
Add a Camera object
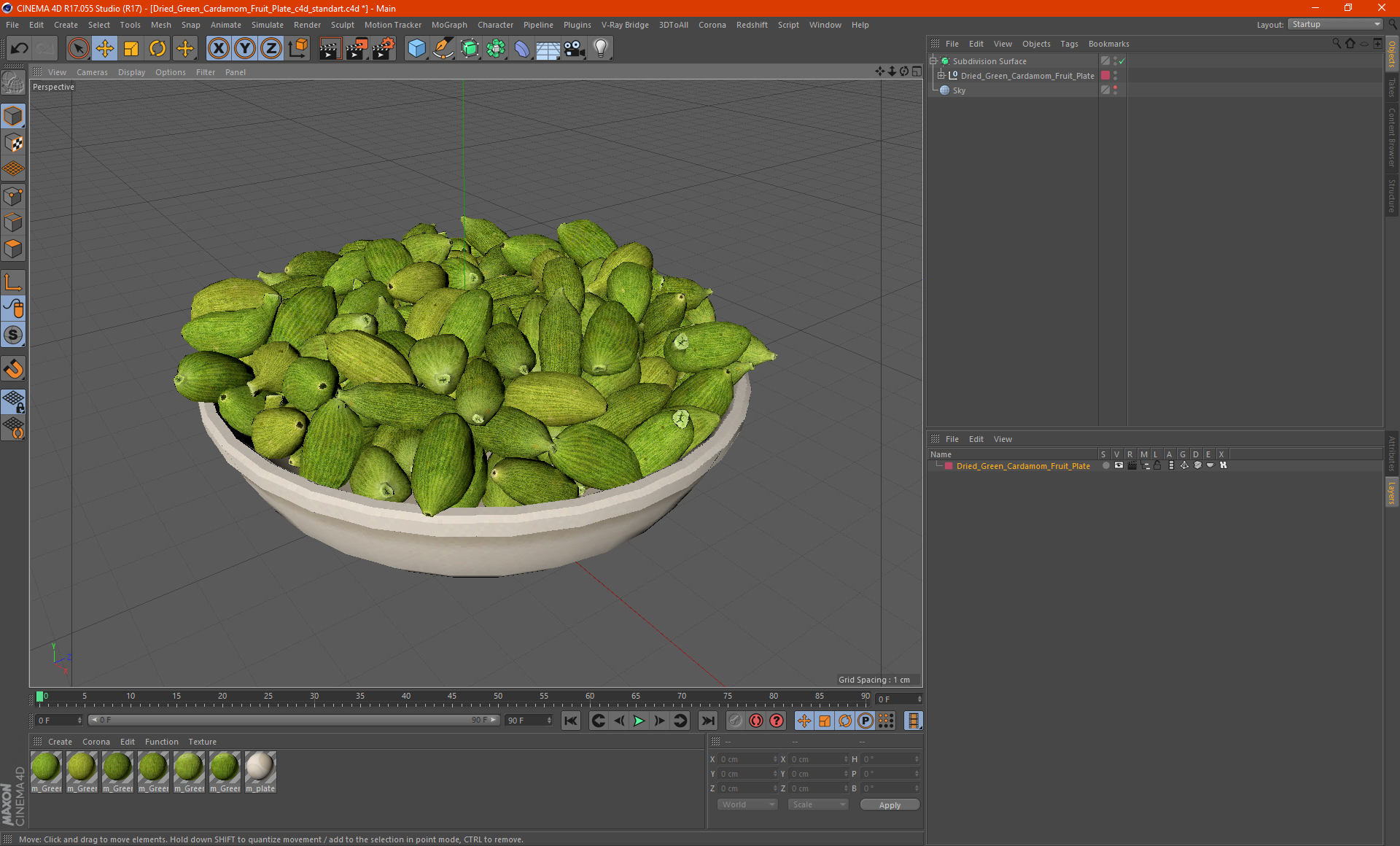[575, 49]
